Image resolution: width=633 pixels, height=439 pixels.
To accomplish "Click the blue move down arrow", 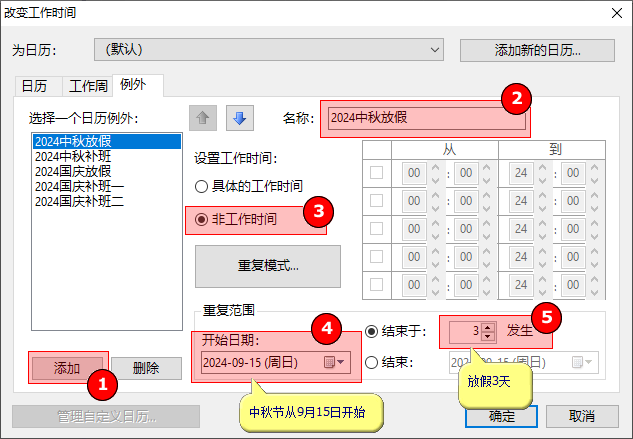I will click(x=240, y=118).
